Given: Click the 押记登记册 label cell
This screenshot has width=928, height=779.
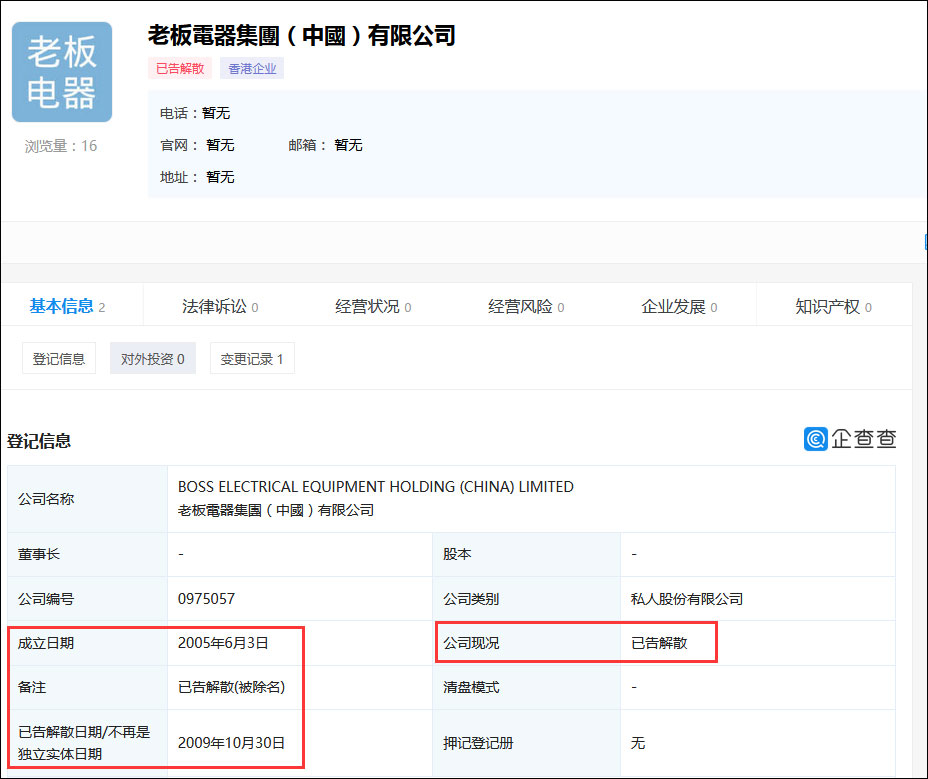Looking at the screenshot, I should [x=526, y=743].
